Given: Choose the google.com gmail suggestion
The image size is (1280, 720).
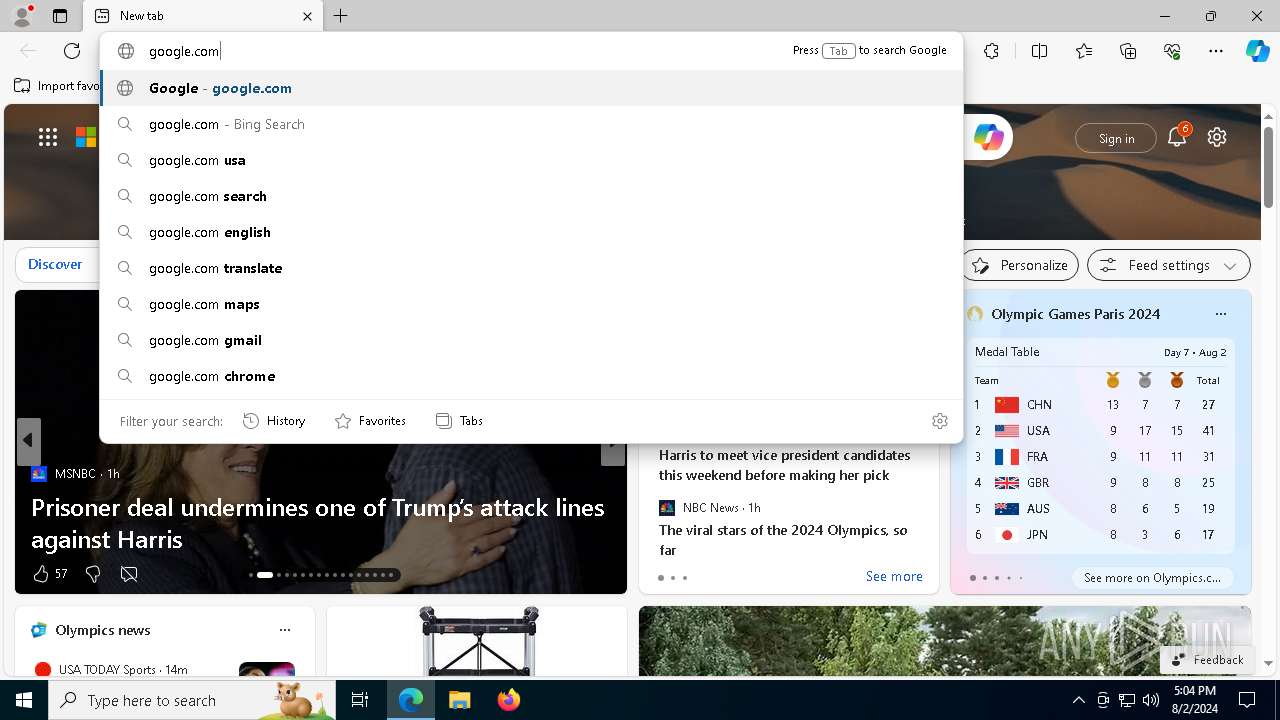Looking at the screenshot, I should pos(531,340).
